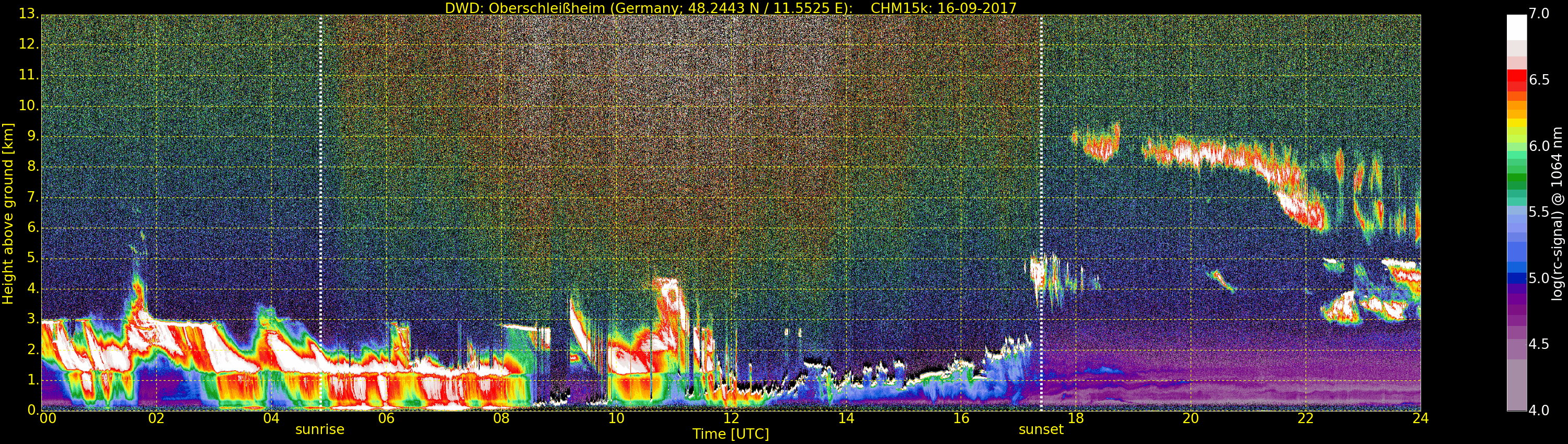Viewport: 1568px width, 444px height.
Task: Click the 04 tick label on time axis
Action: point(271,418)
